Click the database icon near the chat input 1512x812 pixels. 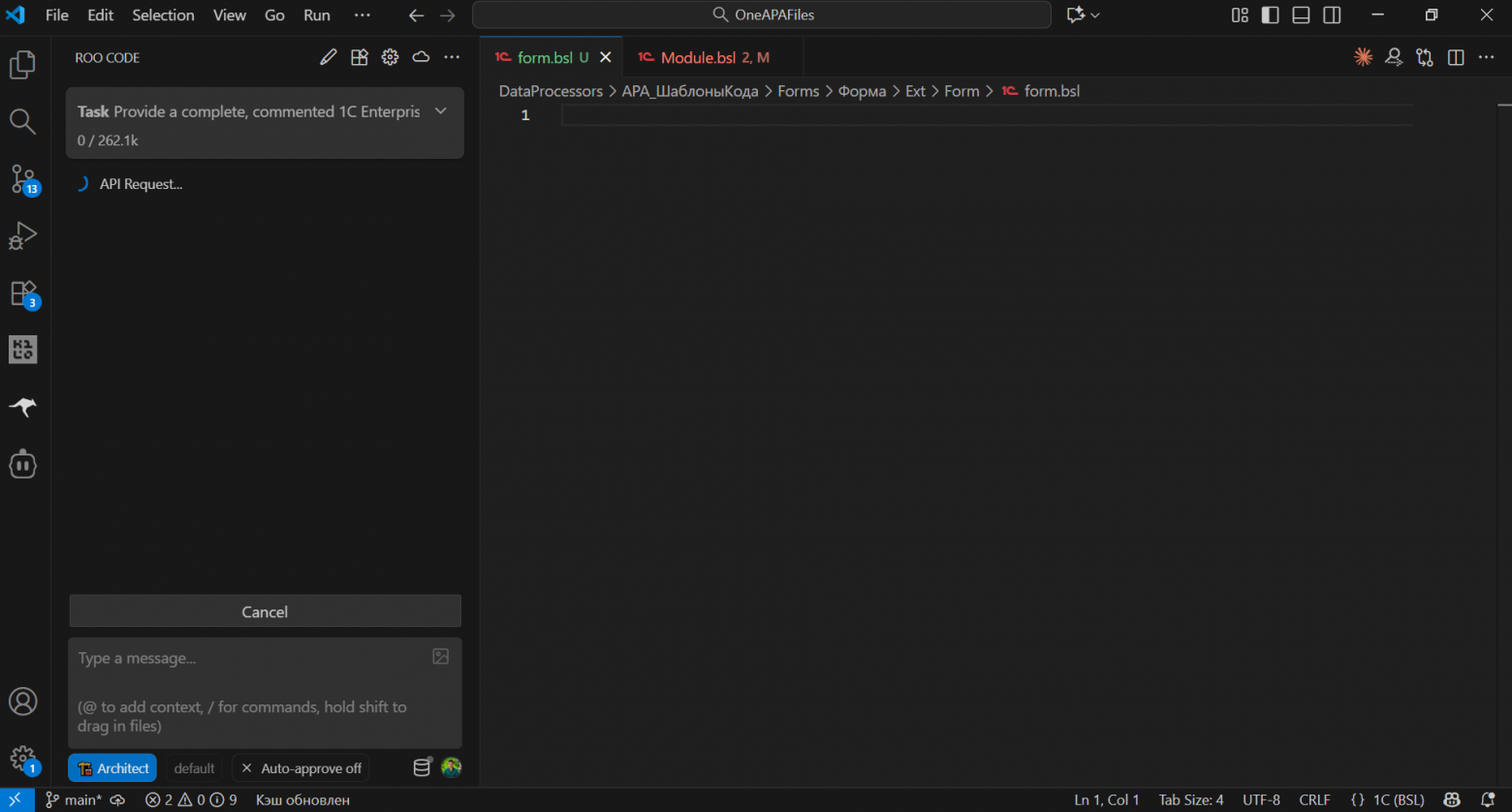click(x=422, y=766)
